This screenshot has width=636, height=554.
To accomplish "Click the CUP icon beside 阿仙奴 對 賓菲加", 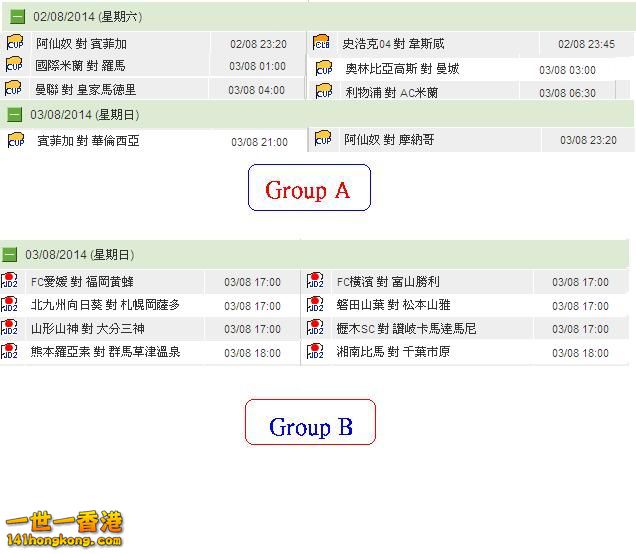I will coord(15,43).
